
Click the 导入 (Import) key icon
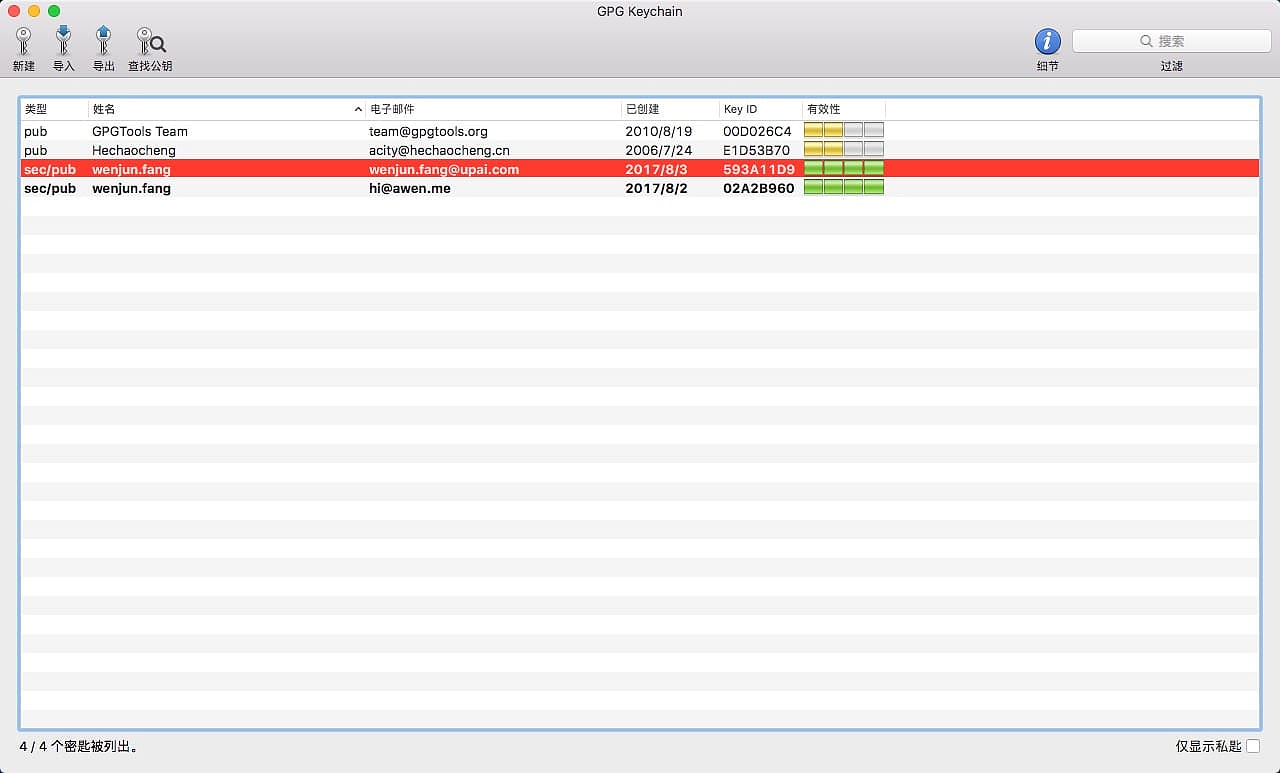point(63,42)
